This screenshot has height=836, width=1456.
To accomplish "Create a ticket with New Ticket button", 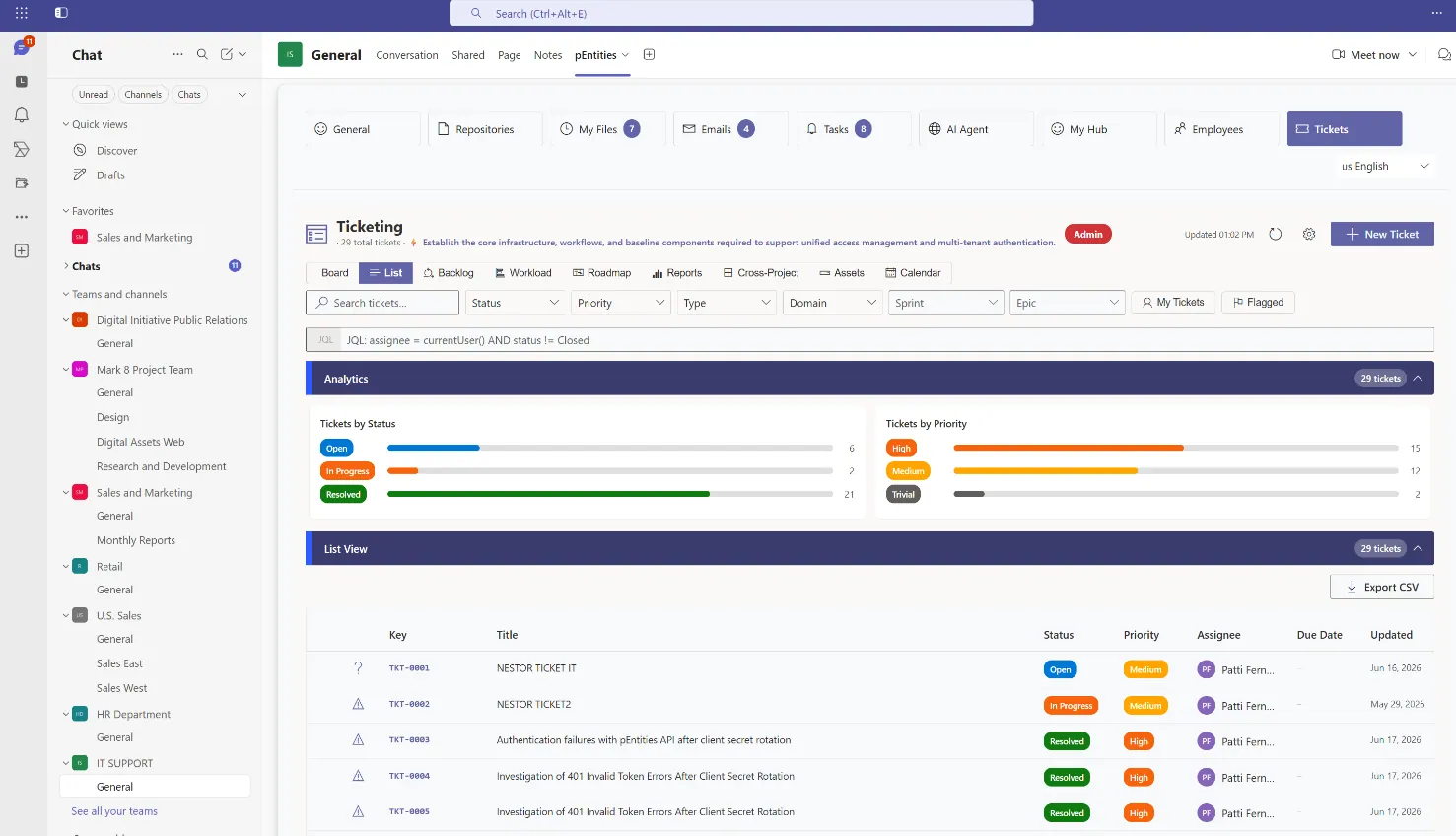I will click(x=1382, y=235).
